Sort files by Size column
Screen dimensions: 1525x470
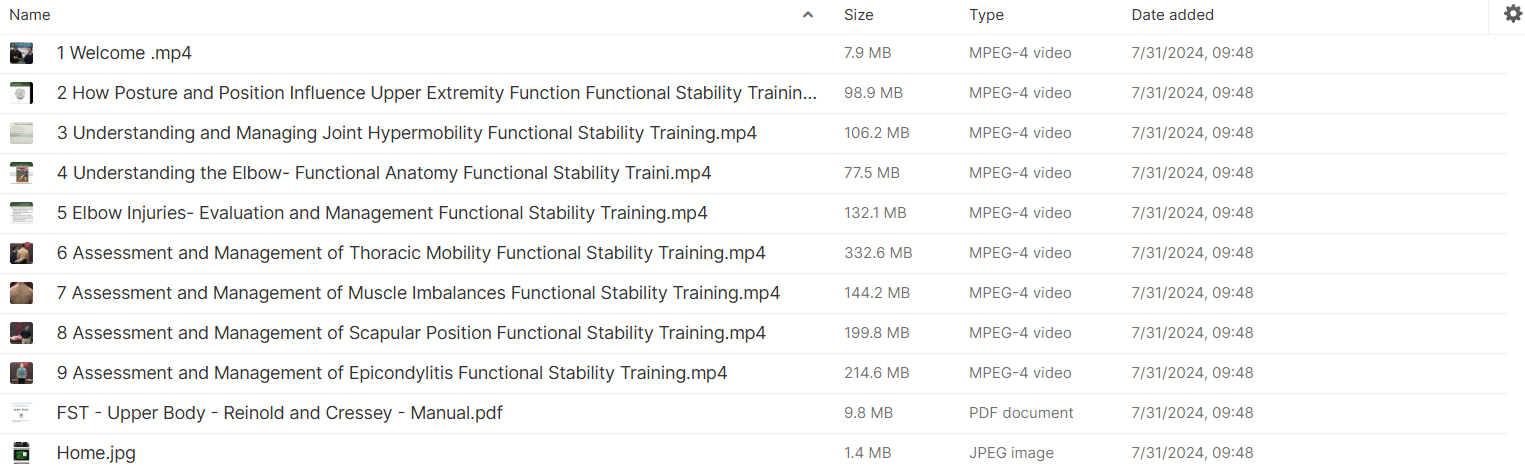(858, 15)
